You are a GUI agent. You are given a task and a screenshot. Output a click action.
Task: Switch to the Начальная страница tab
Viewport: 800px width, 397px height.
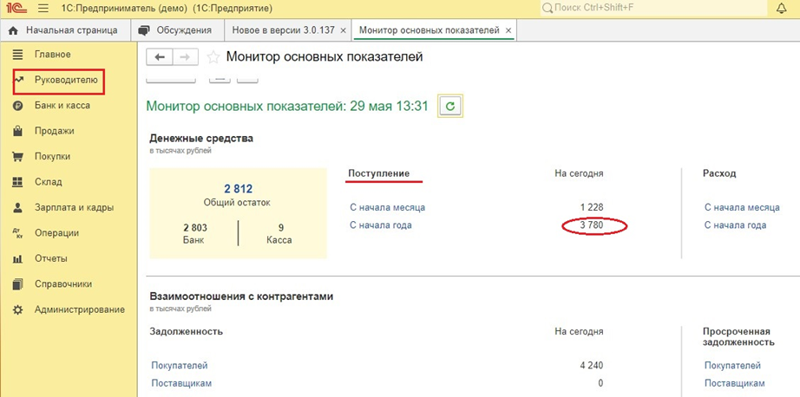pyautogui.click(x=65, y=30)
